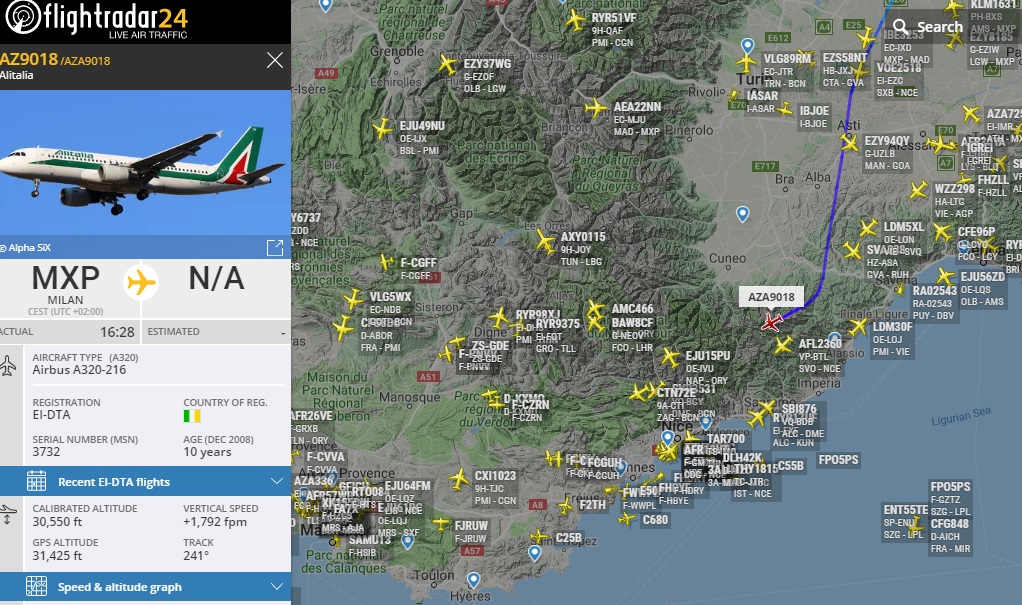Close the AZ9018 flight details panel
1022x605 pixels.
pos(275,61)
